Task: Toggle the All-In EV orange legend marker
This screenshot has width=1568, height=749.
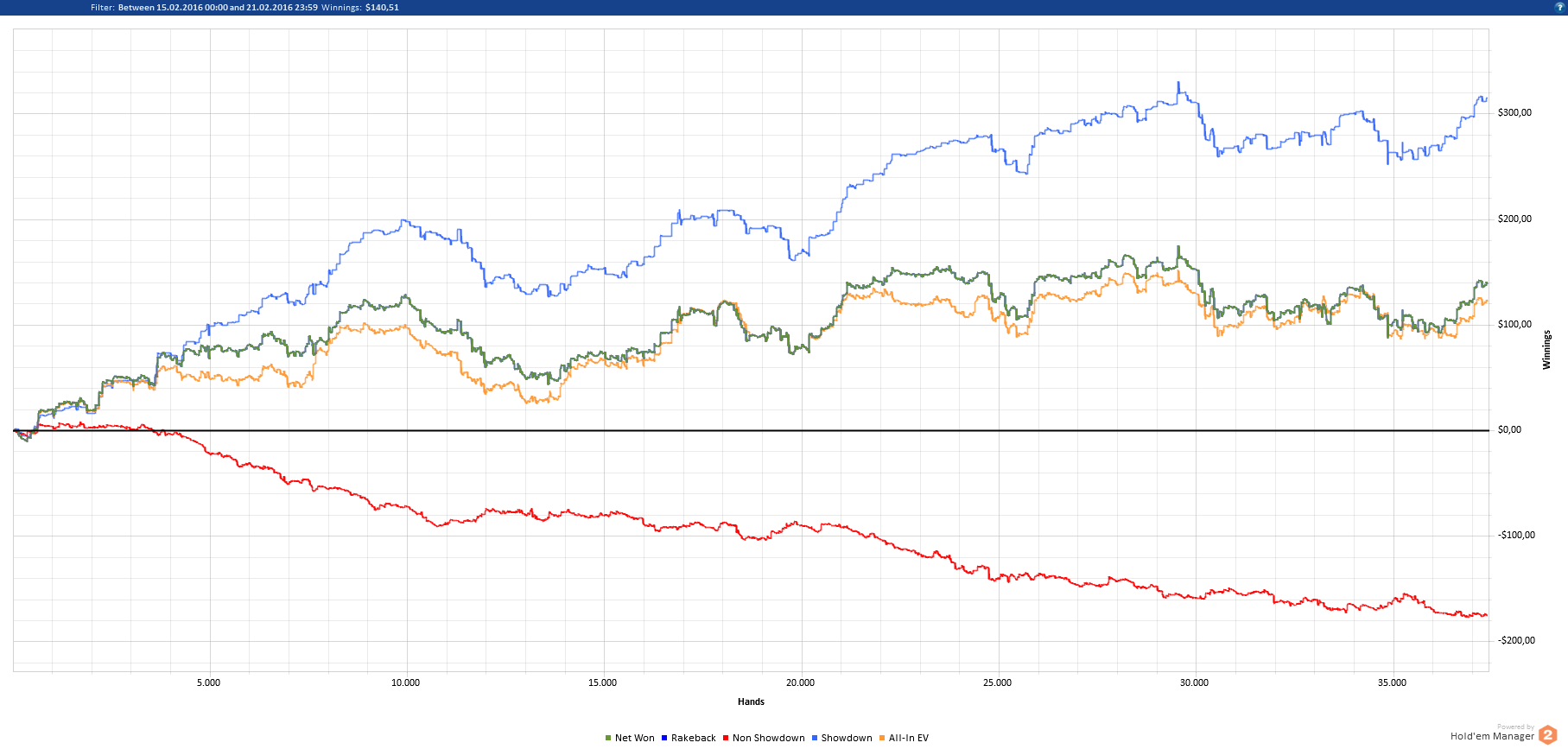Action: (882, 738)
